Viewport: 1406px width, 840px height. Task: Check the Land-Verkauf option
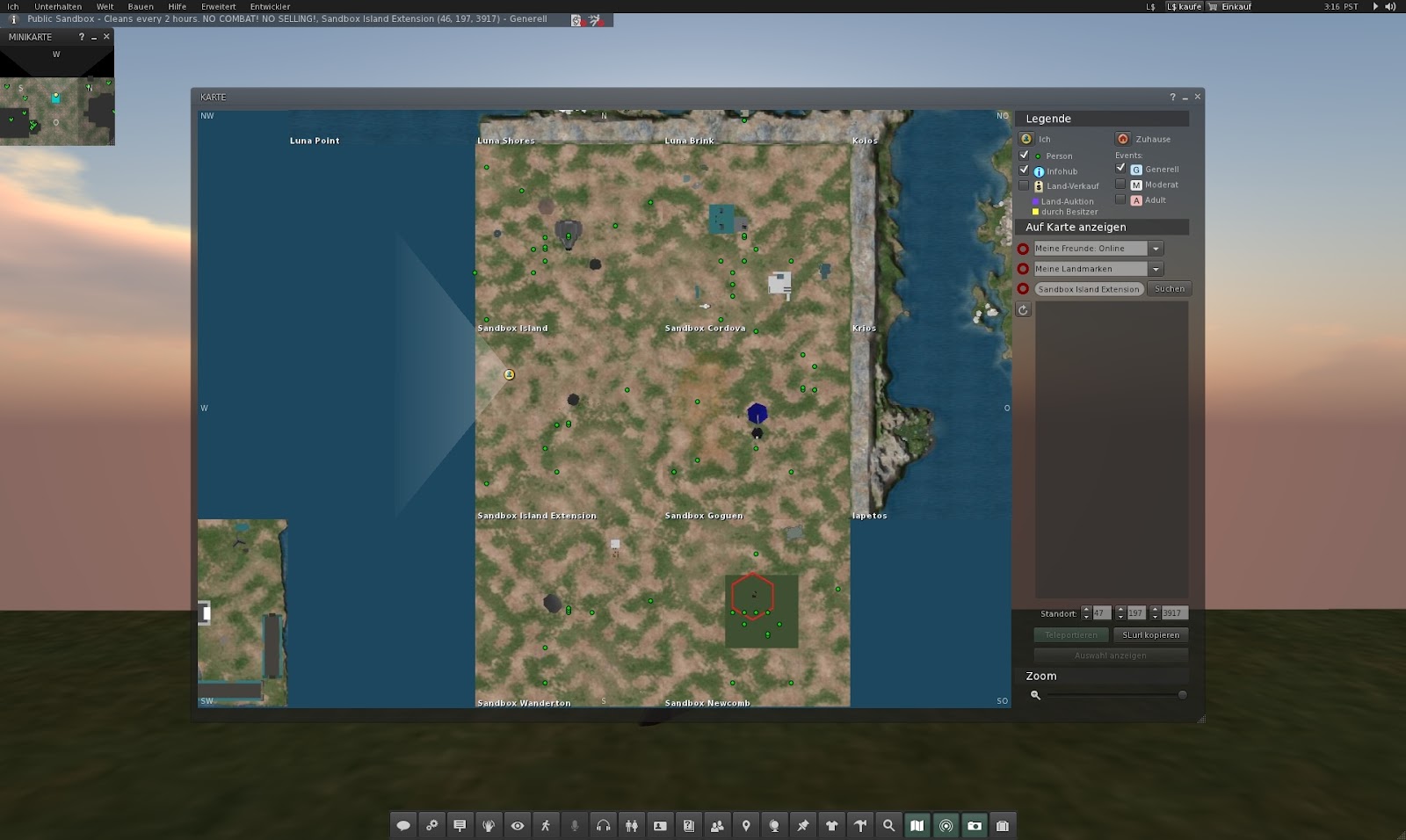1025,185
